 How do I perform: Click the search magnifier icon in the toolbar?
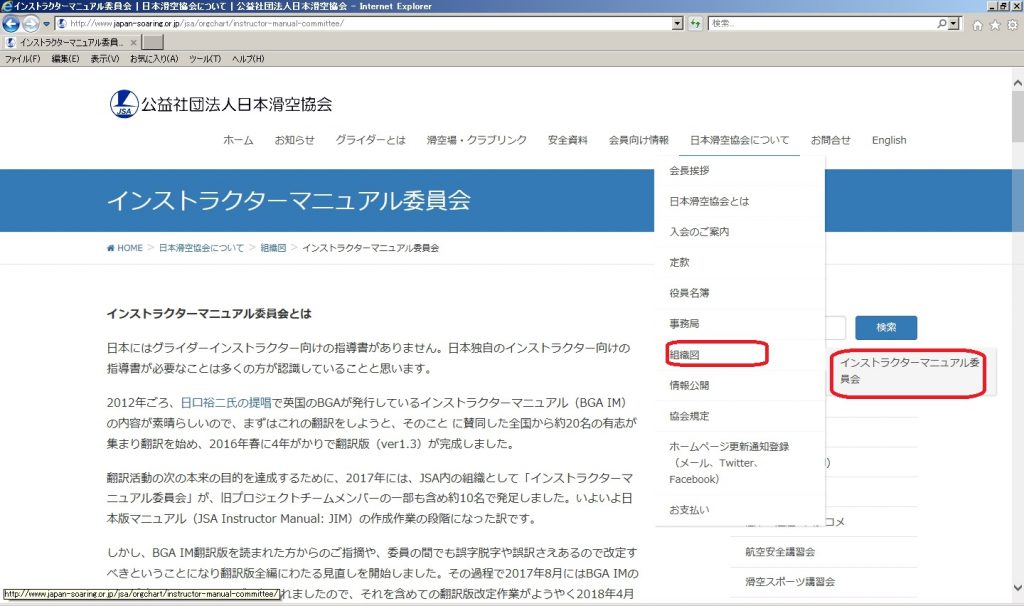coord(942,24)
